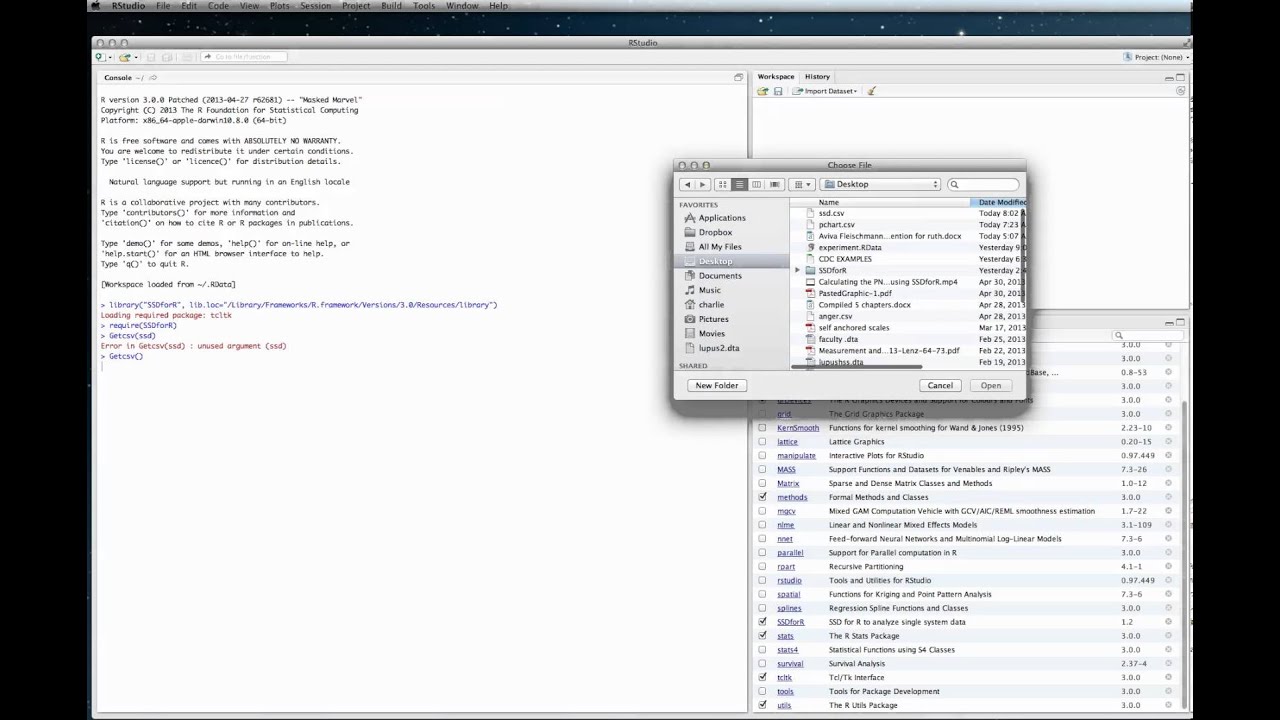Expand the SSDforR folder disclosure triangle
This screenshot has width=1280, height=720.
[x=798, y=270]
